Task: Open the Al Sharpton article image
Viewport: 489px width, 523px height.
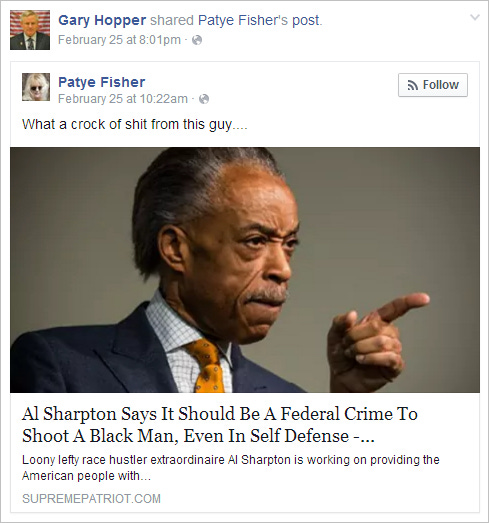Action: tap(245, 270)
